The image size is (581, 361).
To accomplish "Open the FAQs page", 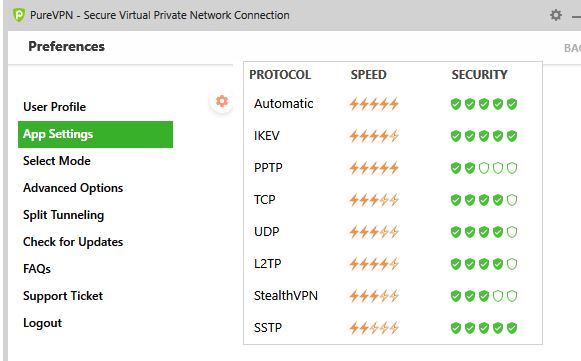I will 37,269.
